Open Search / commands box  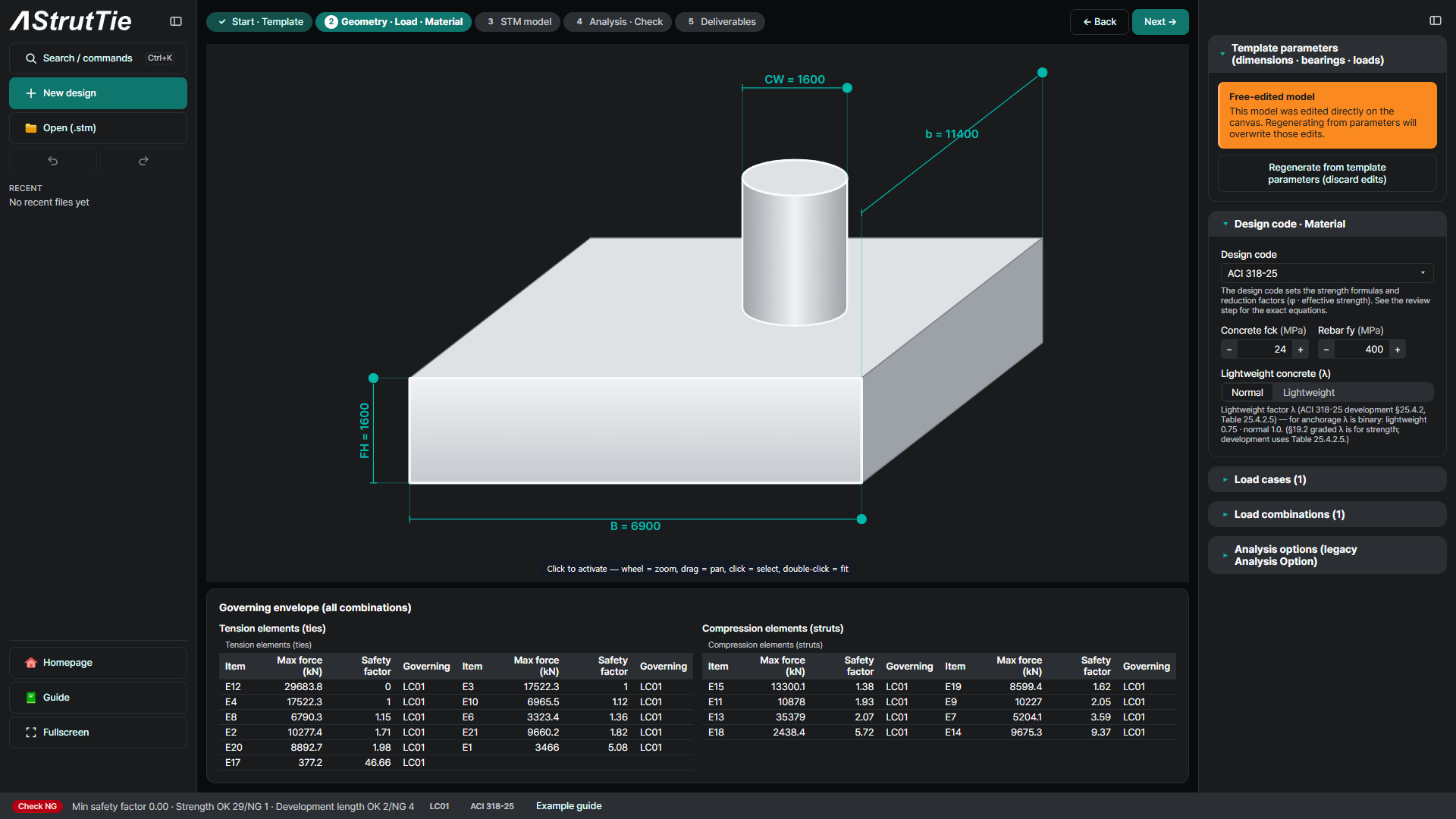(x=98, y=58)
